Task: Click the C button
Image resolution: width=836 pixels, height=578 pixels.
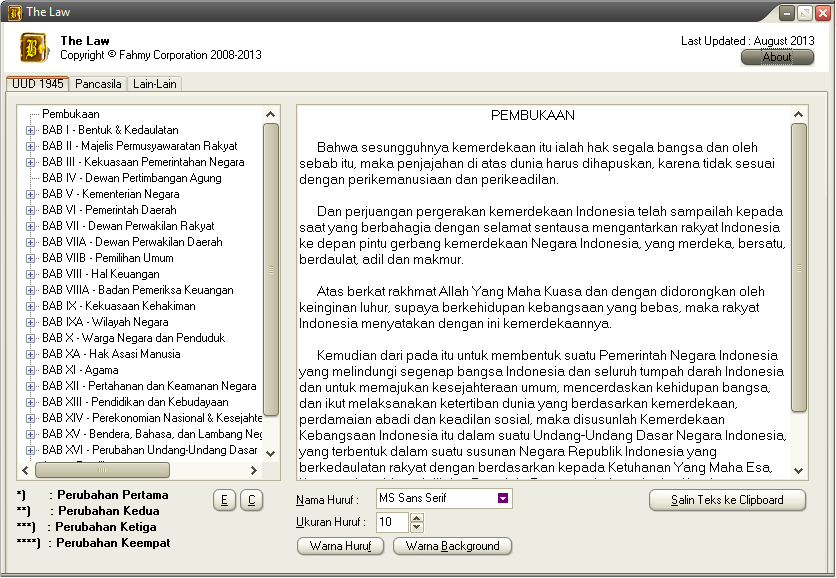Action: (252, 500)
